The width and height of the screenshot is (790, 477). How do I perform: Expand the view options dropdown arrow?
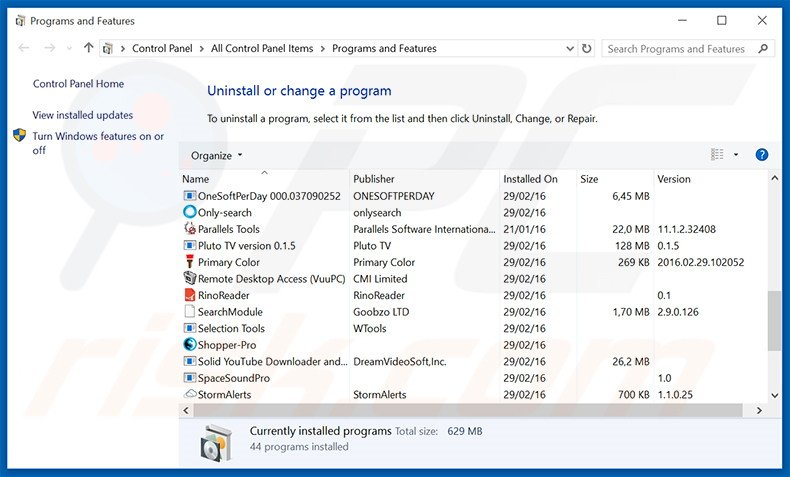click(x=736, y=155)
